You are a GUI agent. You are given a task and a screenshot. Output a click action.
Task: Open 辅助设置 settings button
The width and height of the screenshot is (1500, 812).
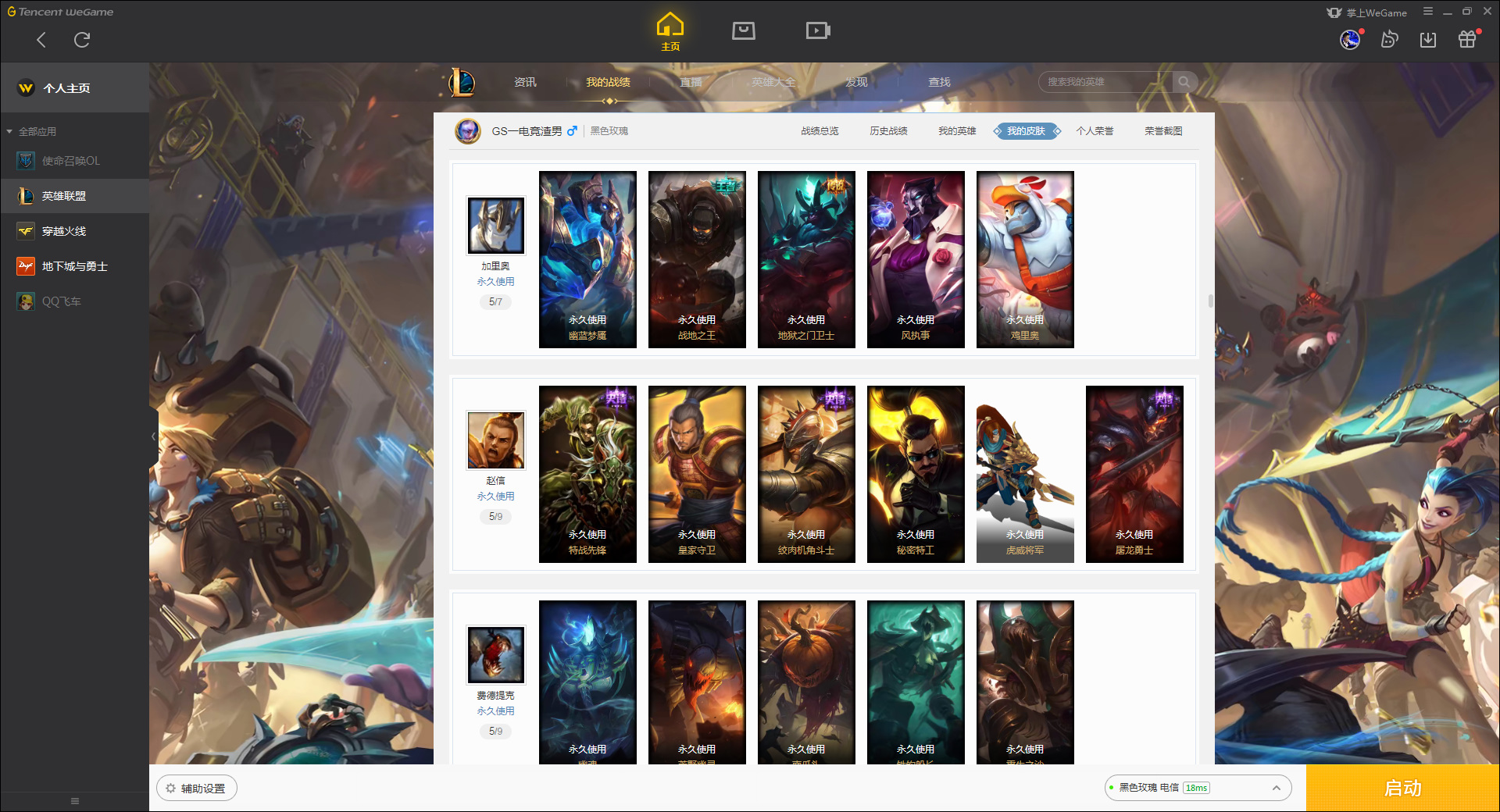197,789
